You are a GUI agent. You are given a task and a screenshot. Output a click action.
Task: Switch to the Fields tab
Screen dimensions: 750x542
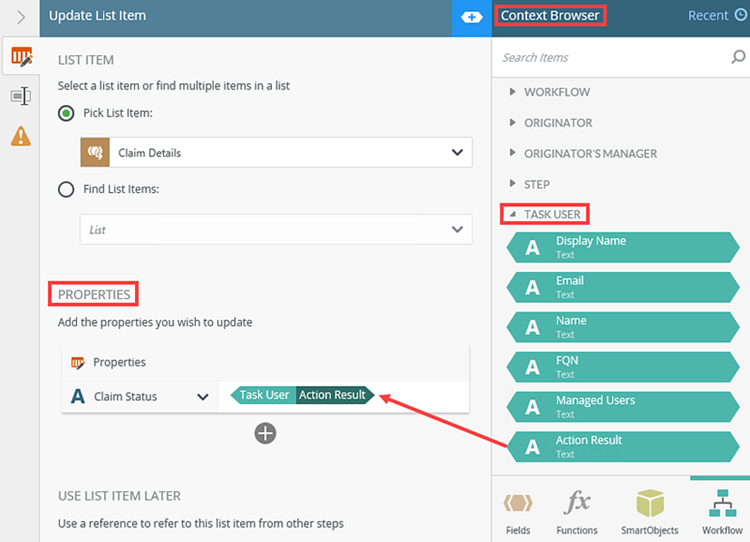click(x=517, y=510)
